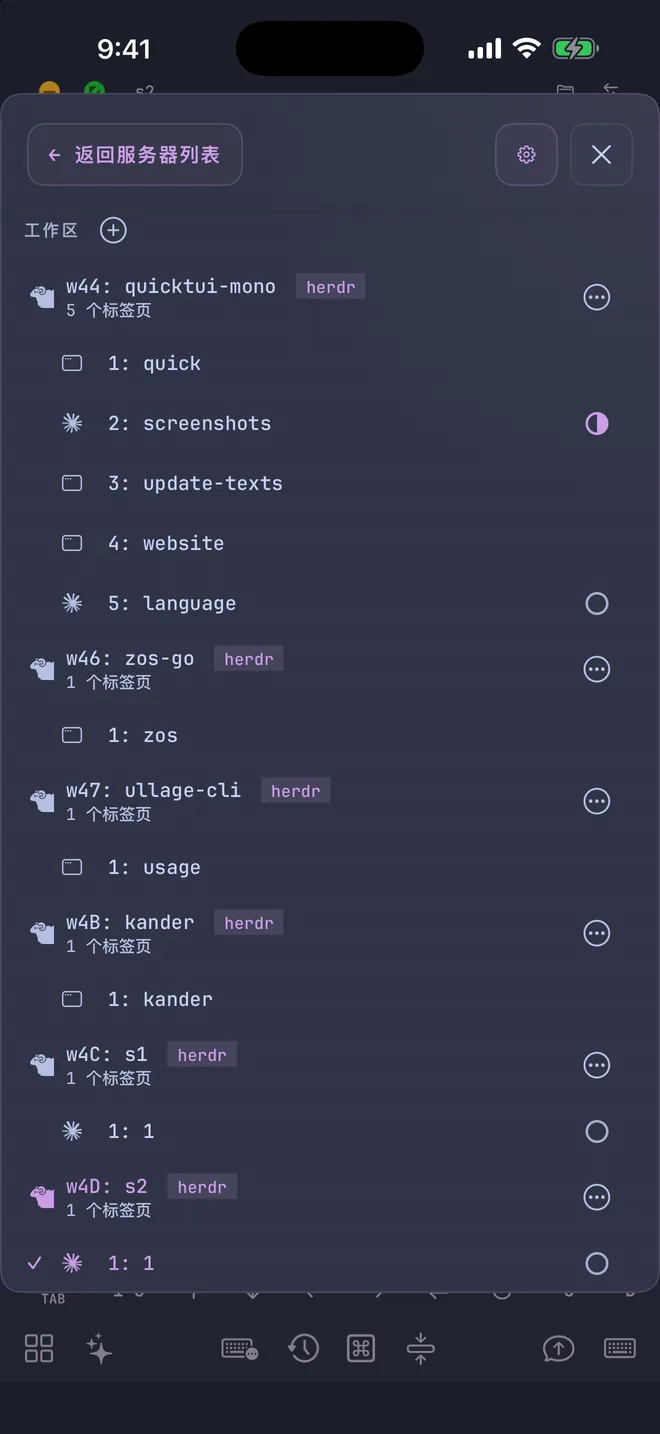Show keyboard with rightmost keyboard icon
Screen dimensions: 660x1434
point(620,1348)
